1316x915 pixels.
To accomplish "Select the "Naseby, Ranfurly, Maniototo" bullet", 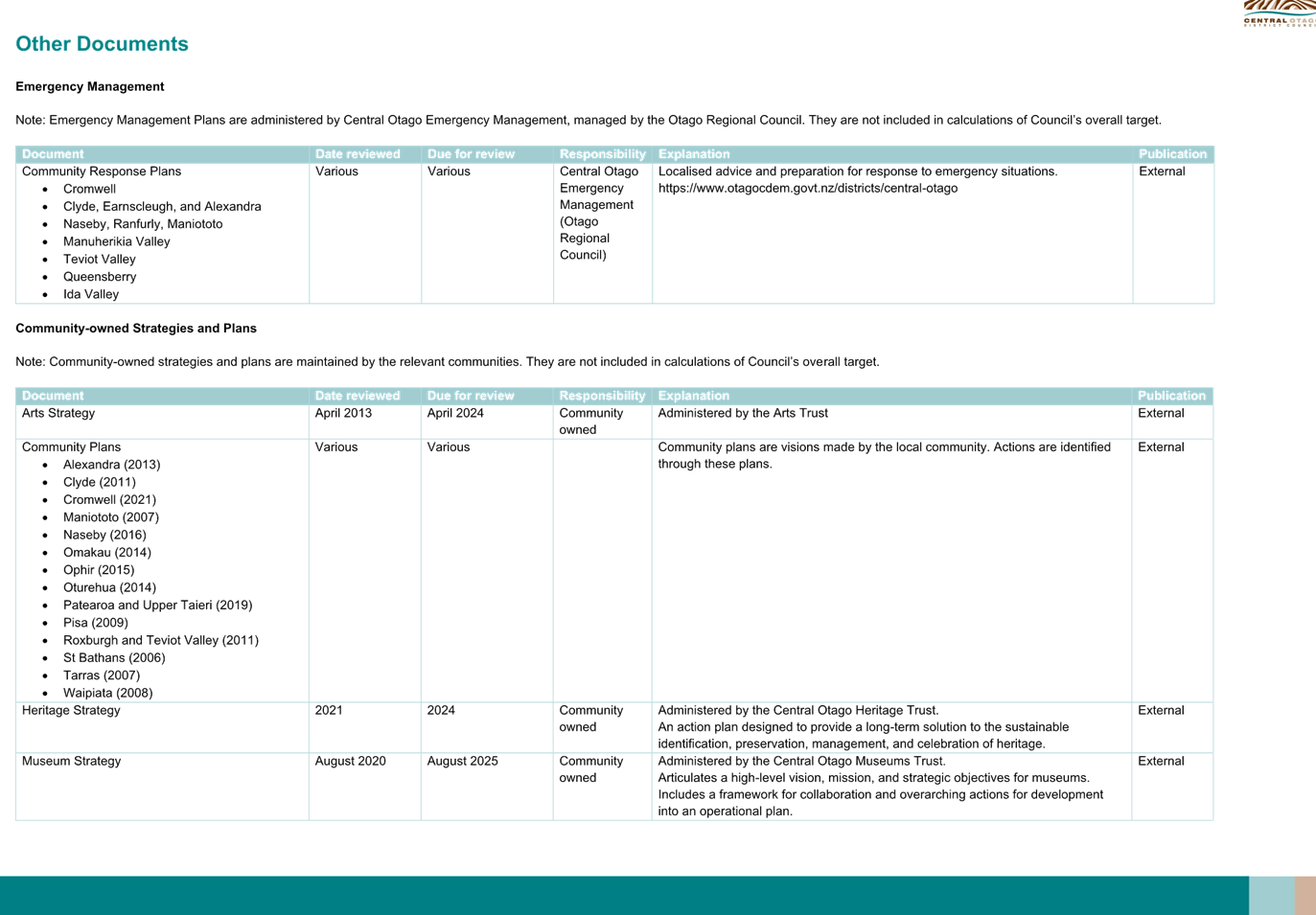I will point(143,224).
